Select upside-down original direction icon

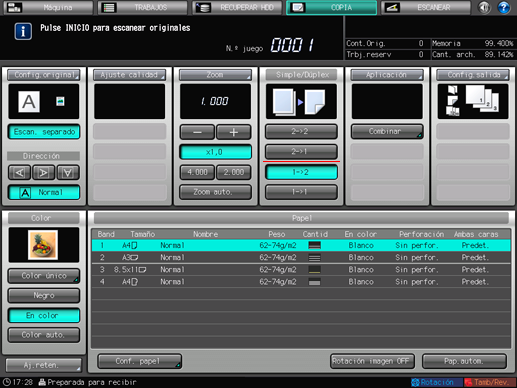coord(68,173)
